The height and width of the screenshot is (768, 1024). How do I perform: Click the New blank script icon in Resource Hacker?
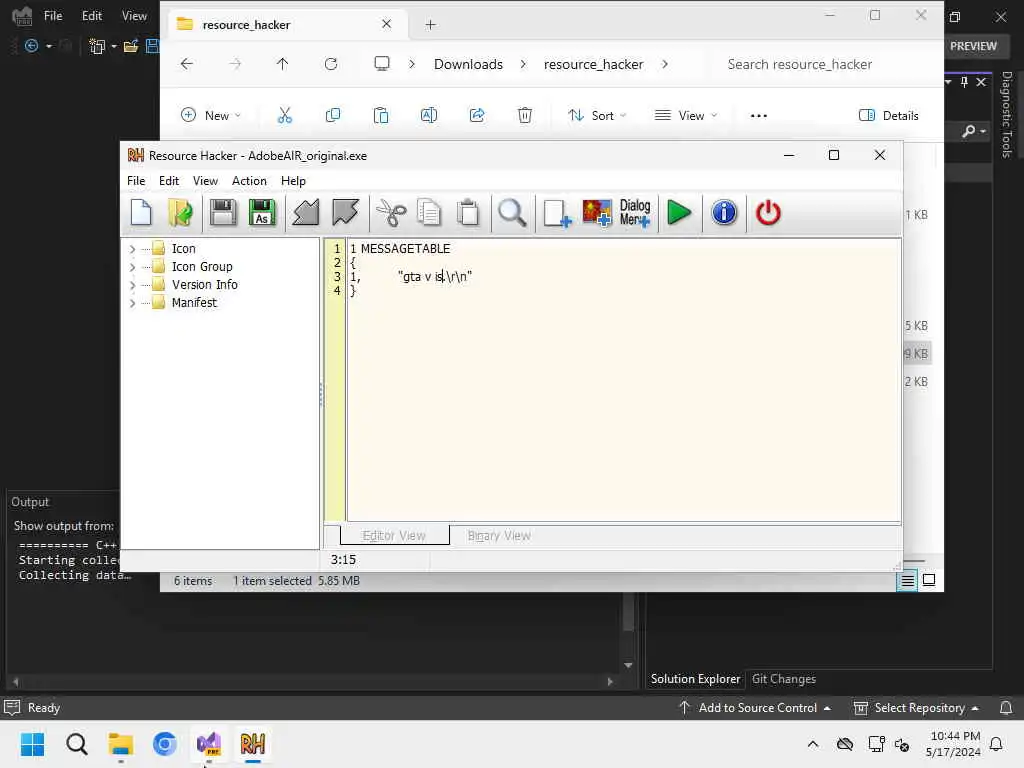point(141,213)
